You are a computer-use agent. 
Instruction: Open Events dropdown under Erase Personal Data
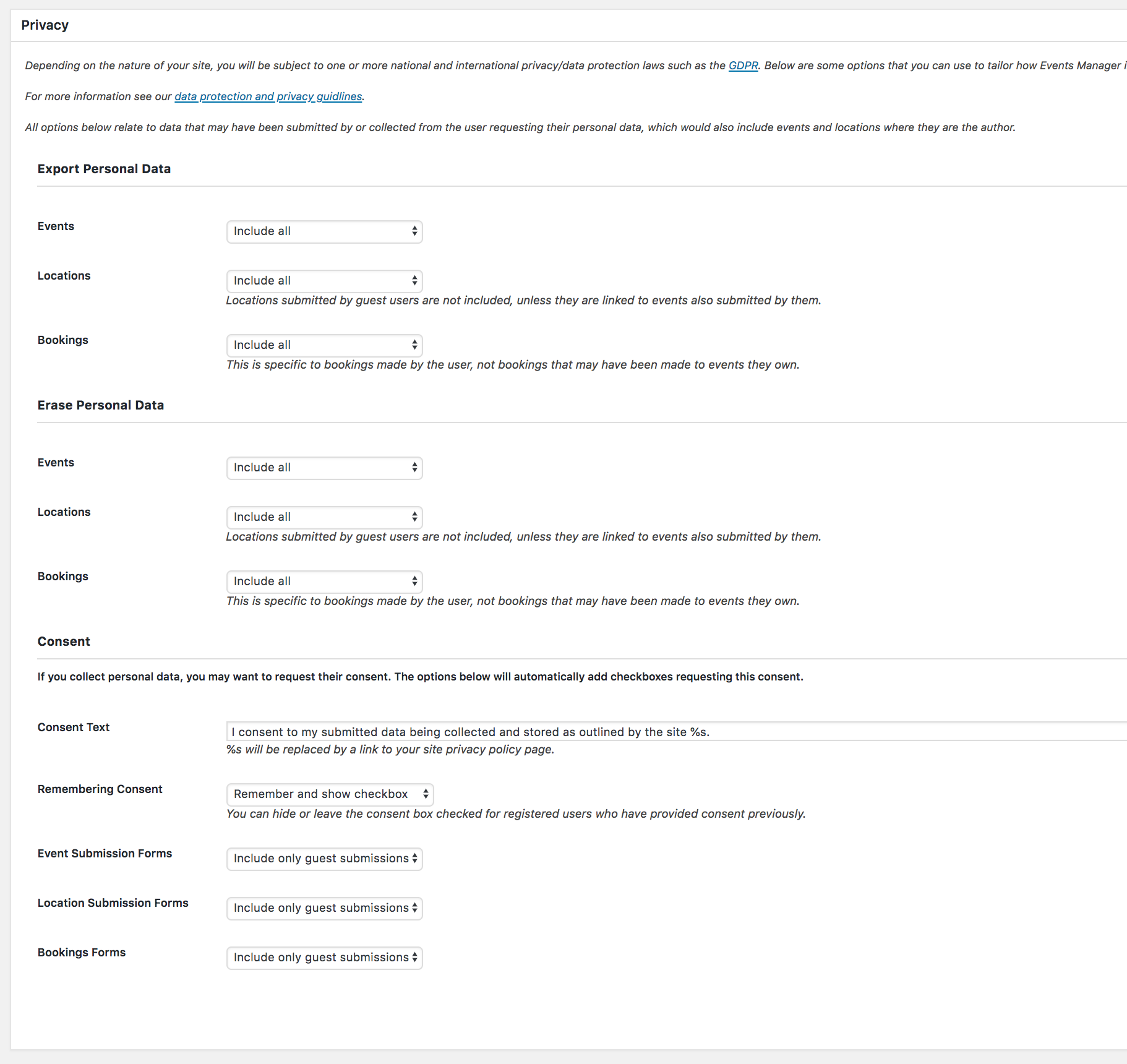pos(324,468)
